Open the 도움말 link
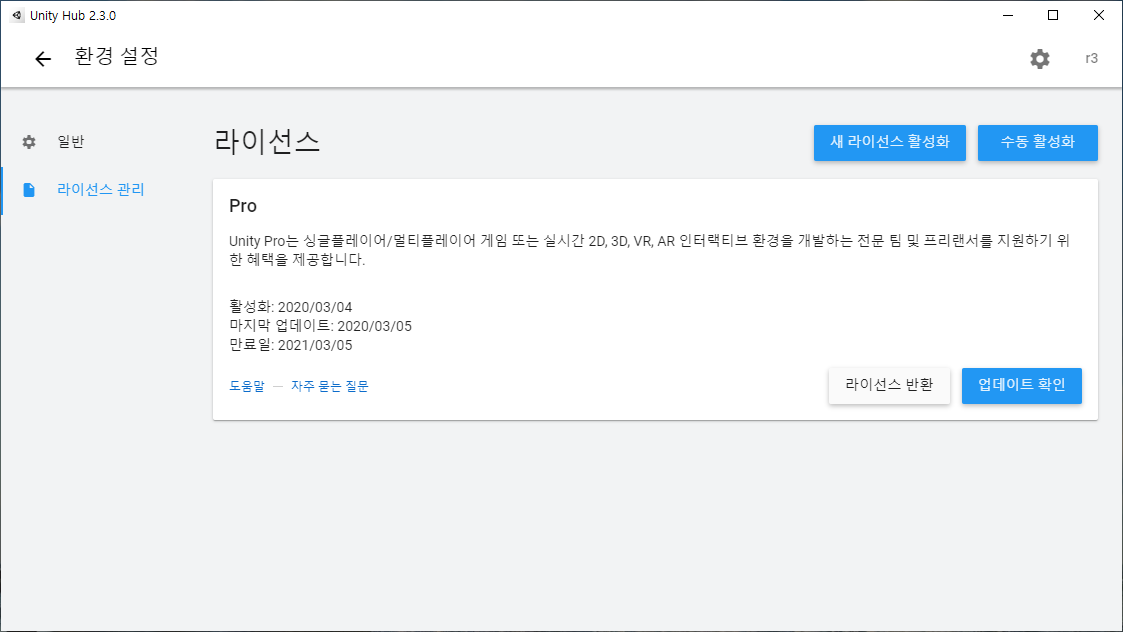This screenshot has width=1123, height=632. 247,386
